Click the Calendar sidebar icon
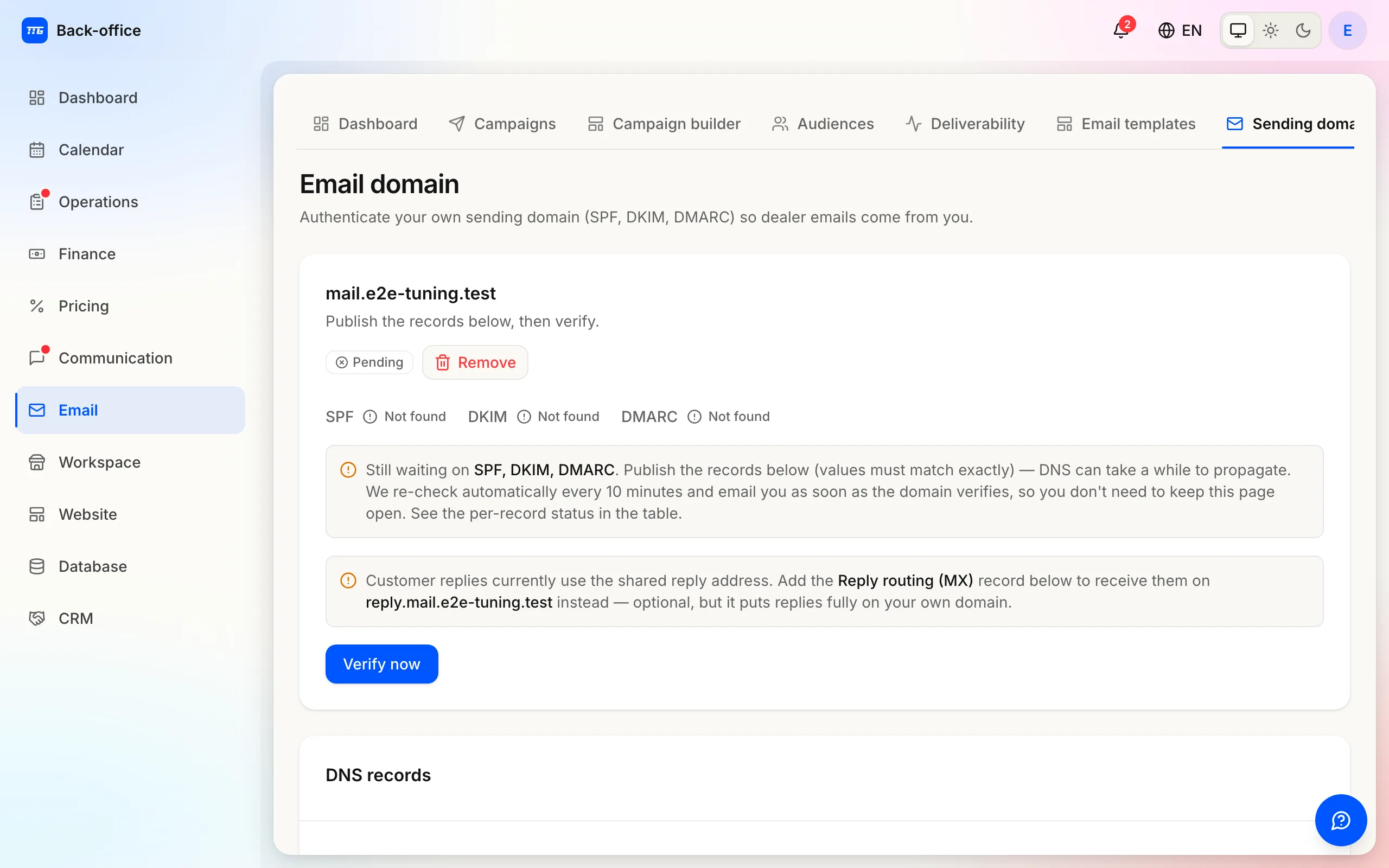This screenshot has height=868, width=1389. pos(37,150)
